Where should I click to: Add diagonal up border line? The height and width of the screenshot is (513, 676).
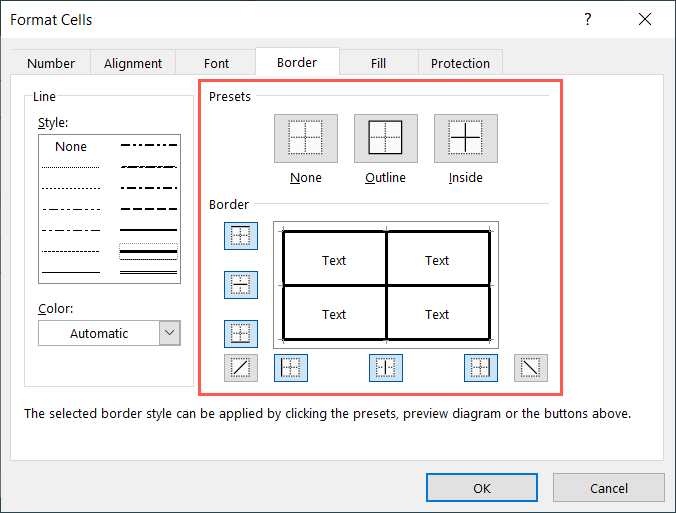tap(242, 368)
